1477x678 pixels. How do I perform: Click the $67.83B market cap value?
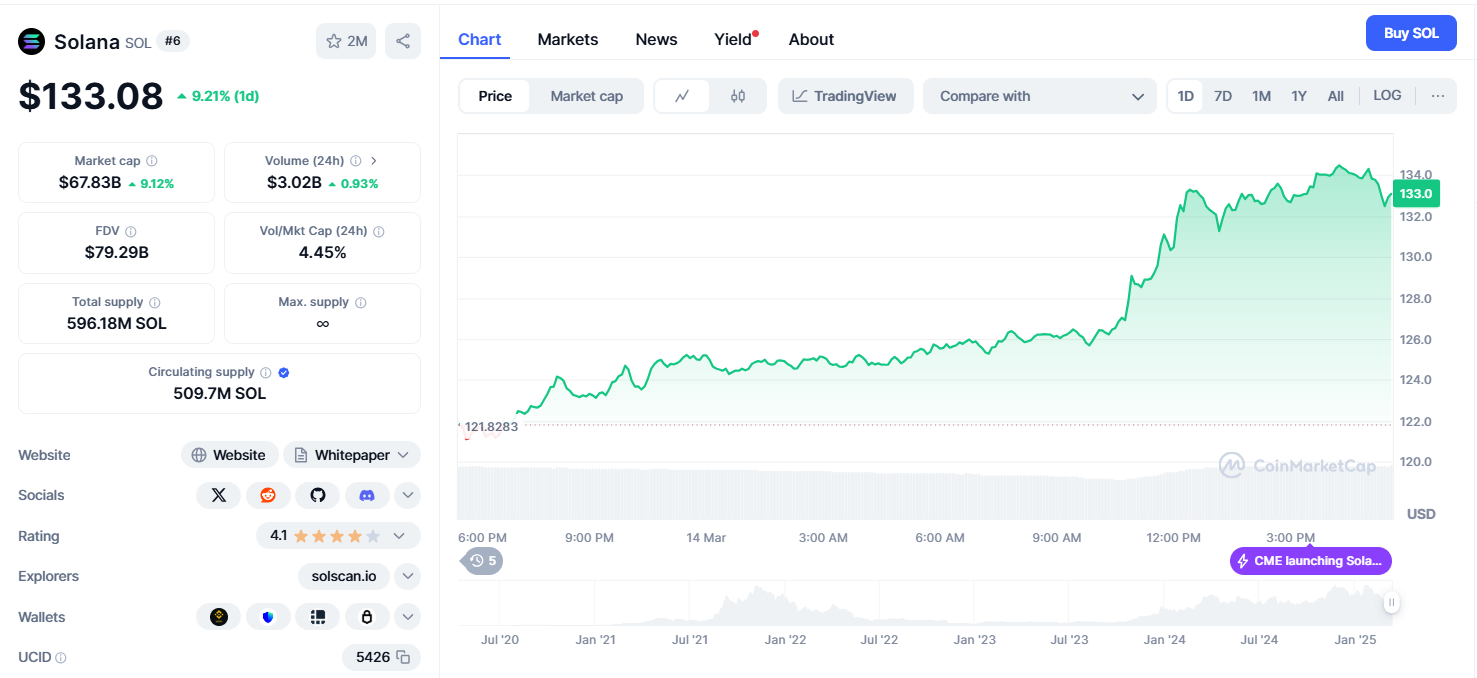click(90, 182)
